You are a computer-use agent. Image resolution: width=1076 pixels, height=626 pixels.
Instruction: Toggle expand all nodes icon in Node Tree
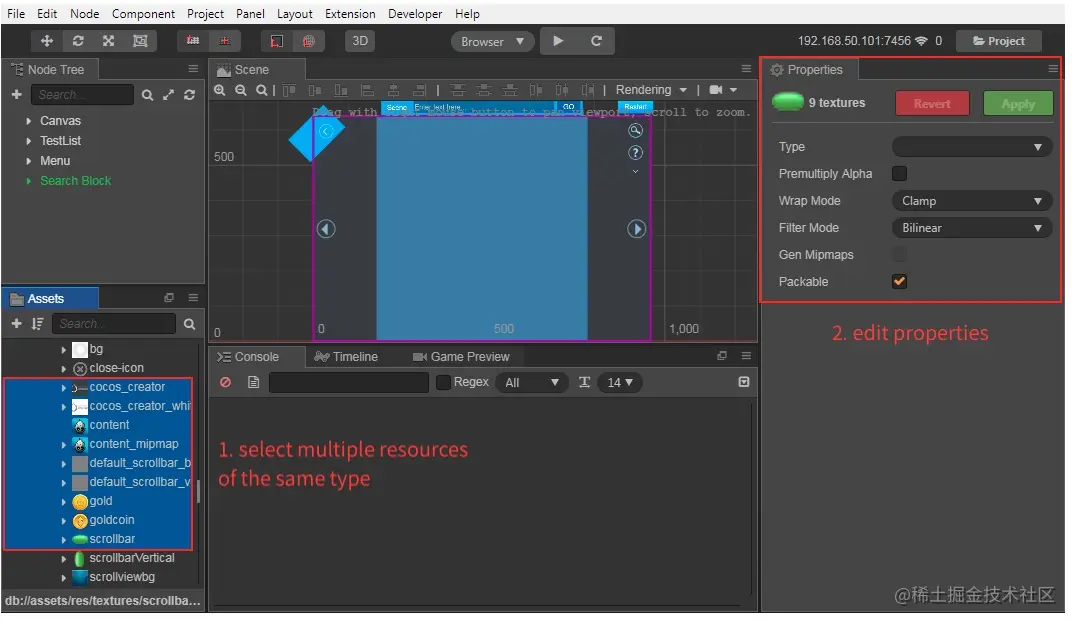pyautogui.click(x=168, y=95)
